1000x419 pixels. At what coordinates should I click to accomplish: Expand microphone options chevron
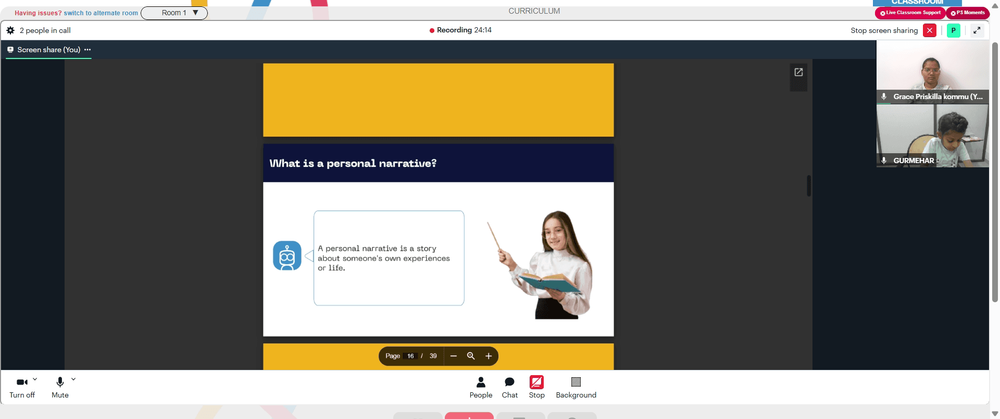coord(73,379)
